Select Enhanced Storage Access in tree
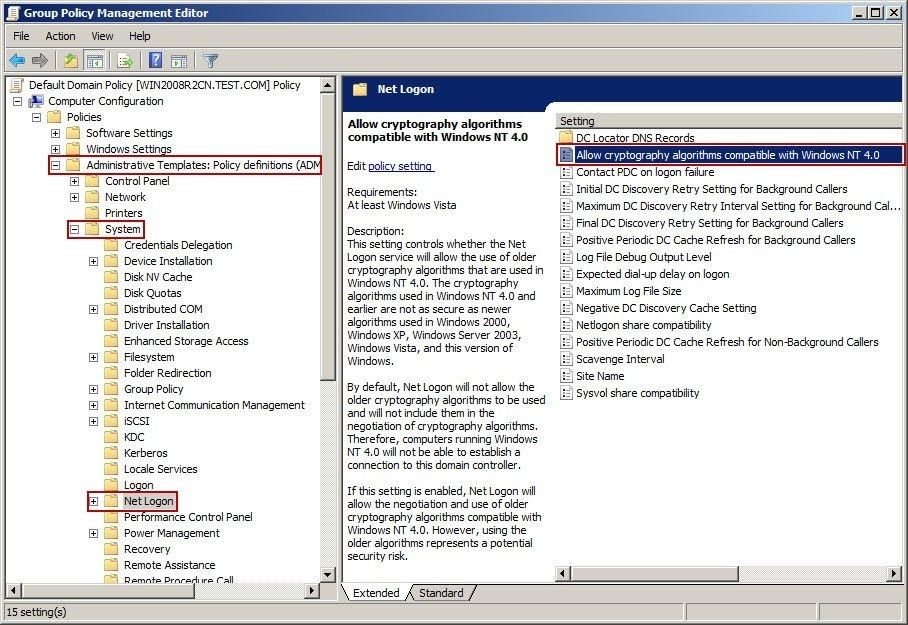This screenshot has width=908, height=625. point(186,341)
